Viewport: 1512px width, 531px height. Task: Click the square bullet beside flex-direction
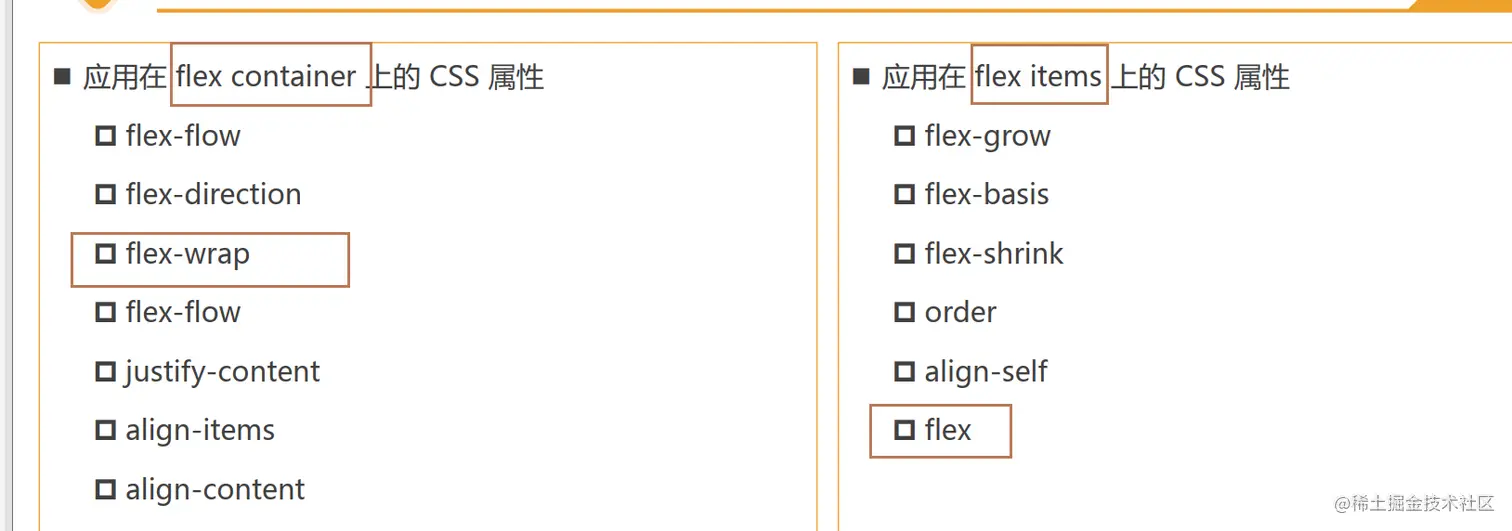click(x=105, y=194)
